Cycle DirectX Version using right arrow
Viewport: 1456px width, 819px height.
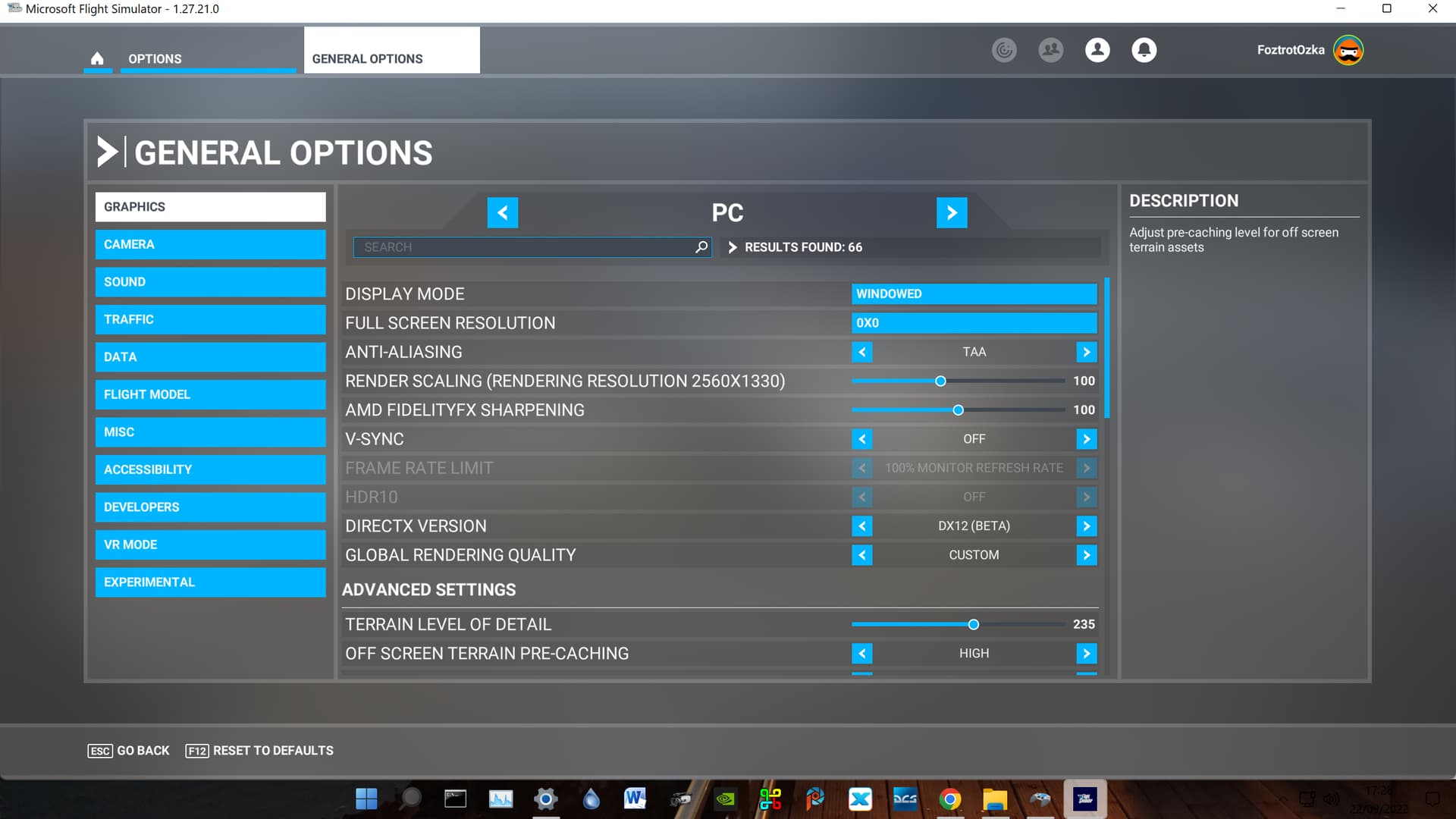pyautogui.click(x=1086, y=526)
